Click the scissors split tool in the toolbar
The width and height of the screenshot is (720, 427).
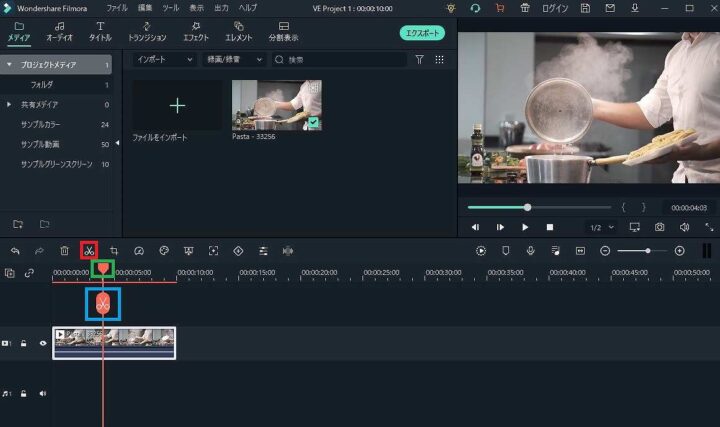click(89, 251)
